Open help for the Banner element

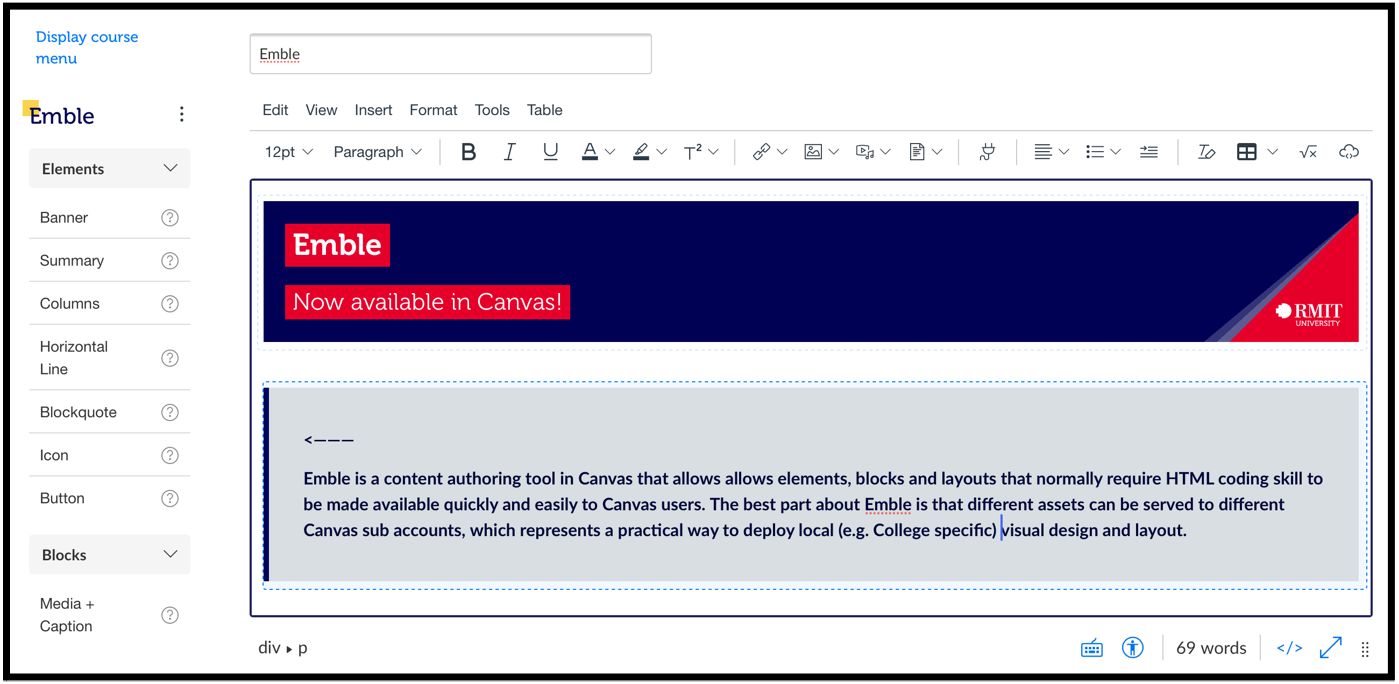170,217
